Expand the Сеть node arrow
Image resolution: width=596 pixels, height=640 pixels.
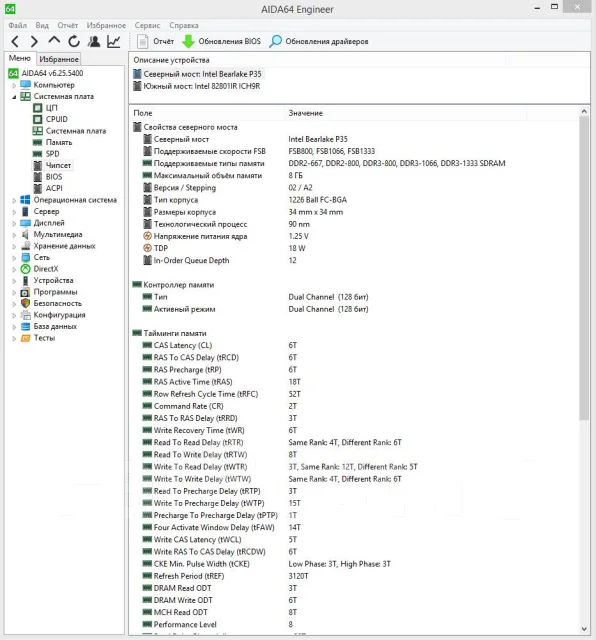pos(14,258)
